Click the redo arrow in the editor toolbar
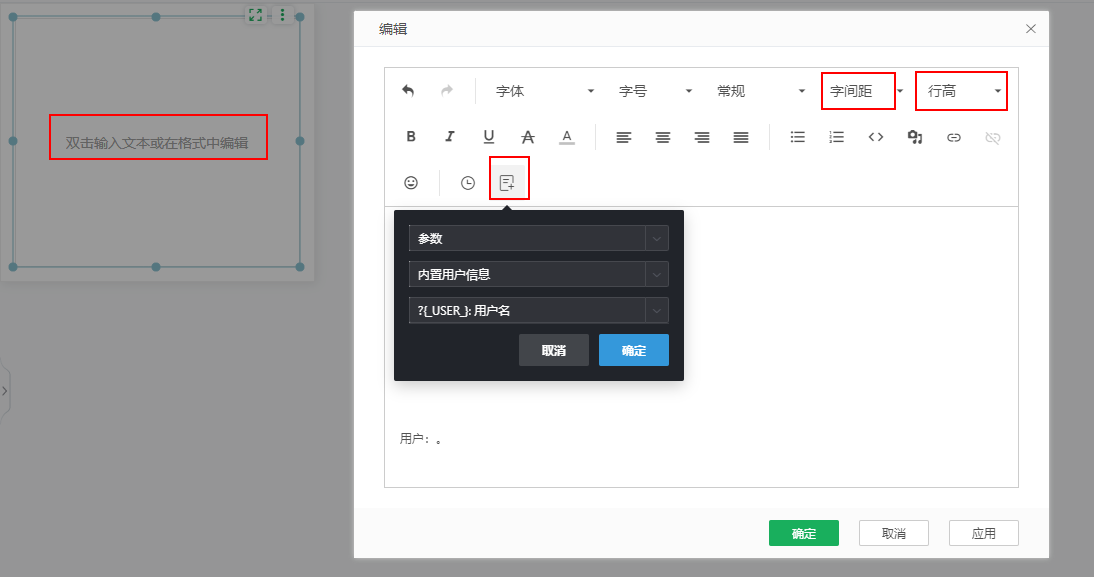Viewport: 1094px width, 577px height. coord(446,90)
